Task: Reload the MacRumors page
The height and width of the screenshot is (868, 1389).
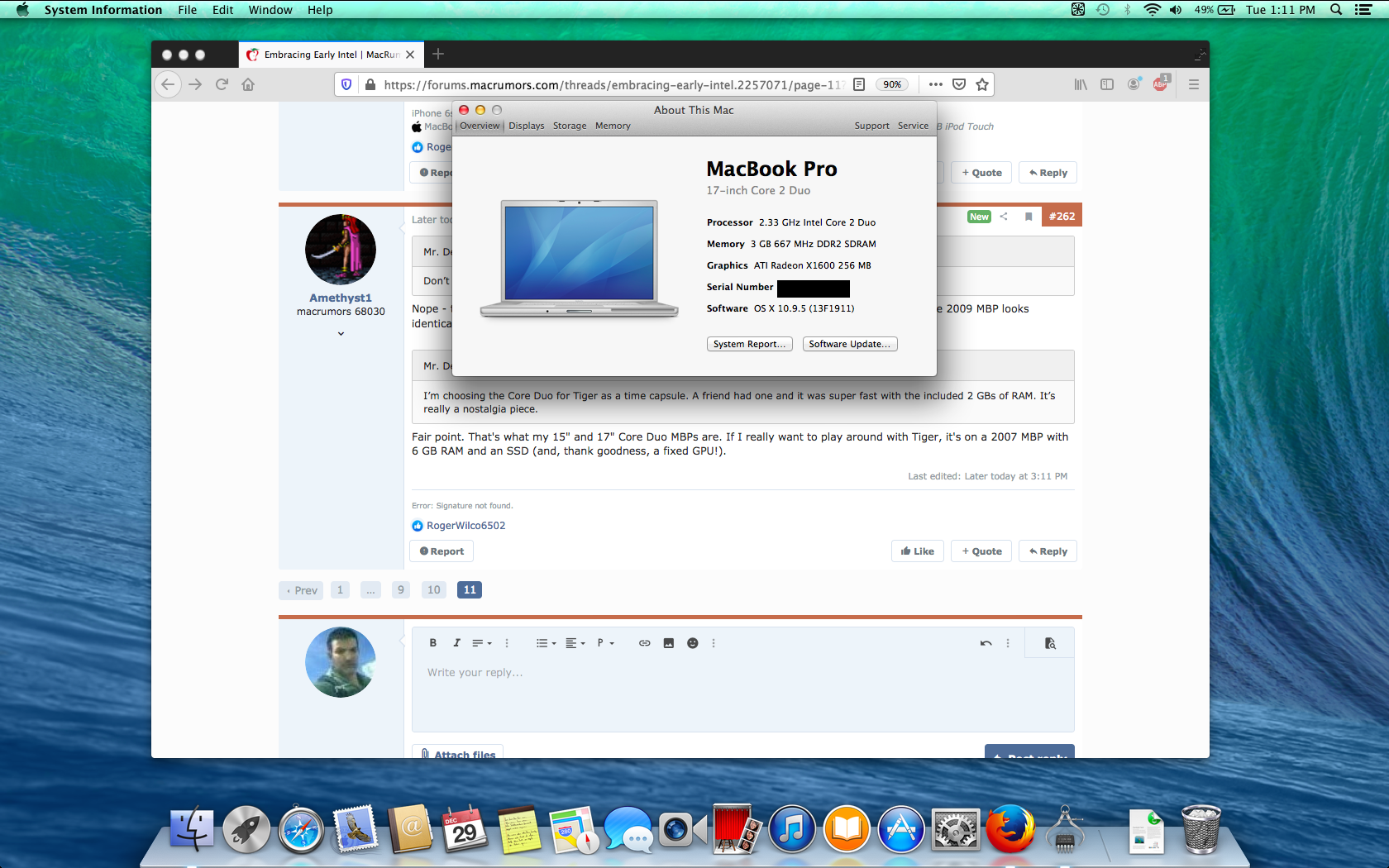Action: point(222,84)
